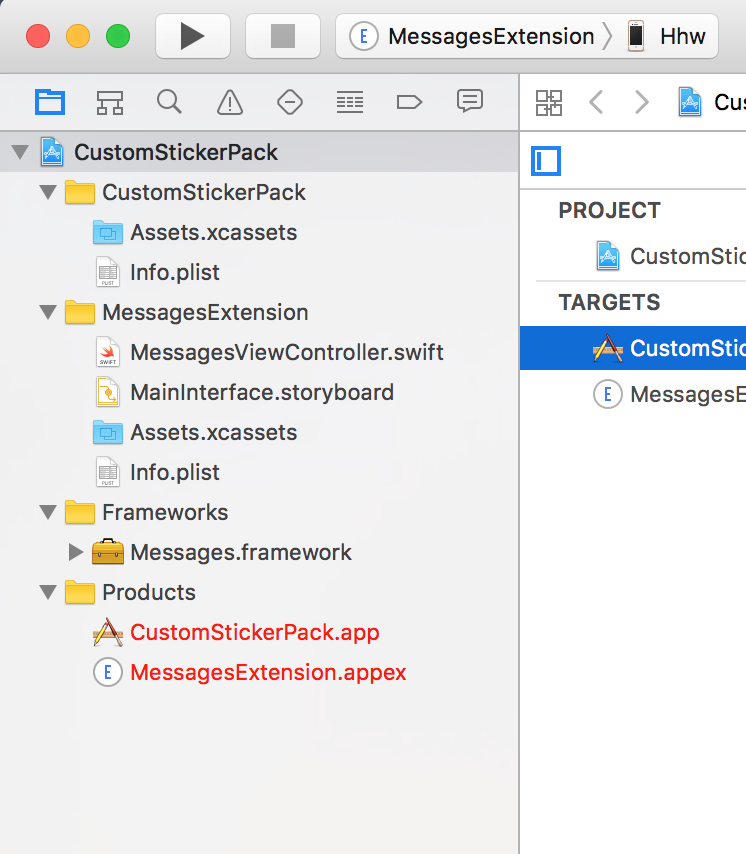
Task: Collapse the Products folder
Action: coord(47,593)
